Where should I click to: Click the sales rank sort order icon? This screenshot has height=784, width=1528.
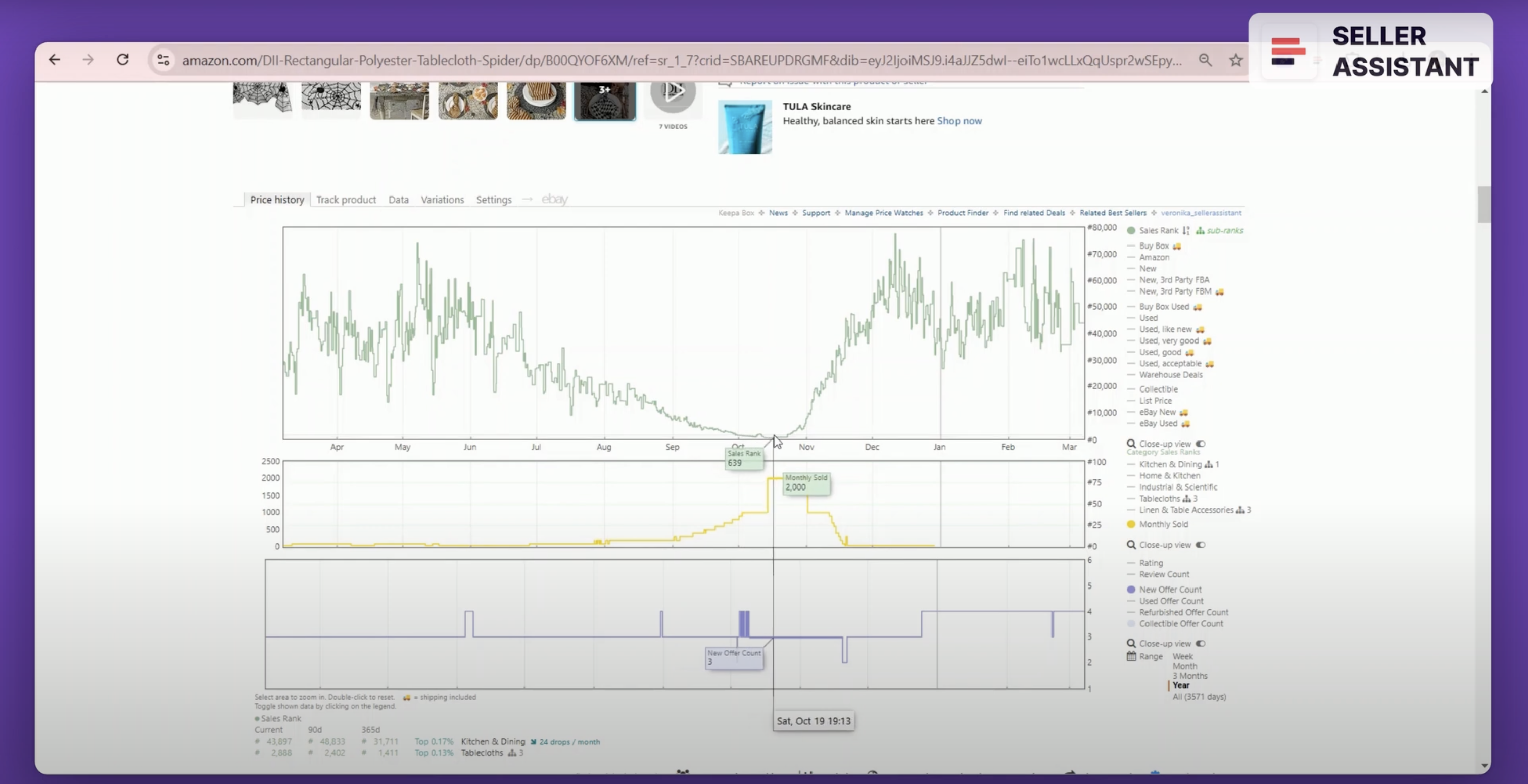coord(1186,231)
